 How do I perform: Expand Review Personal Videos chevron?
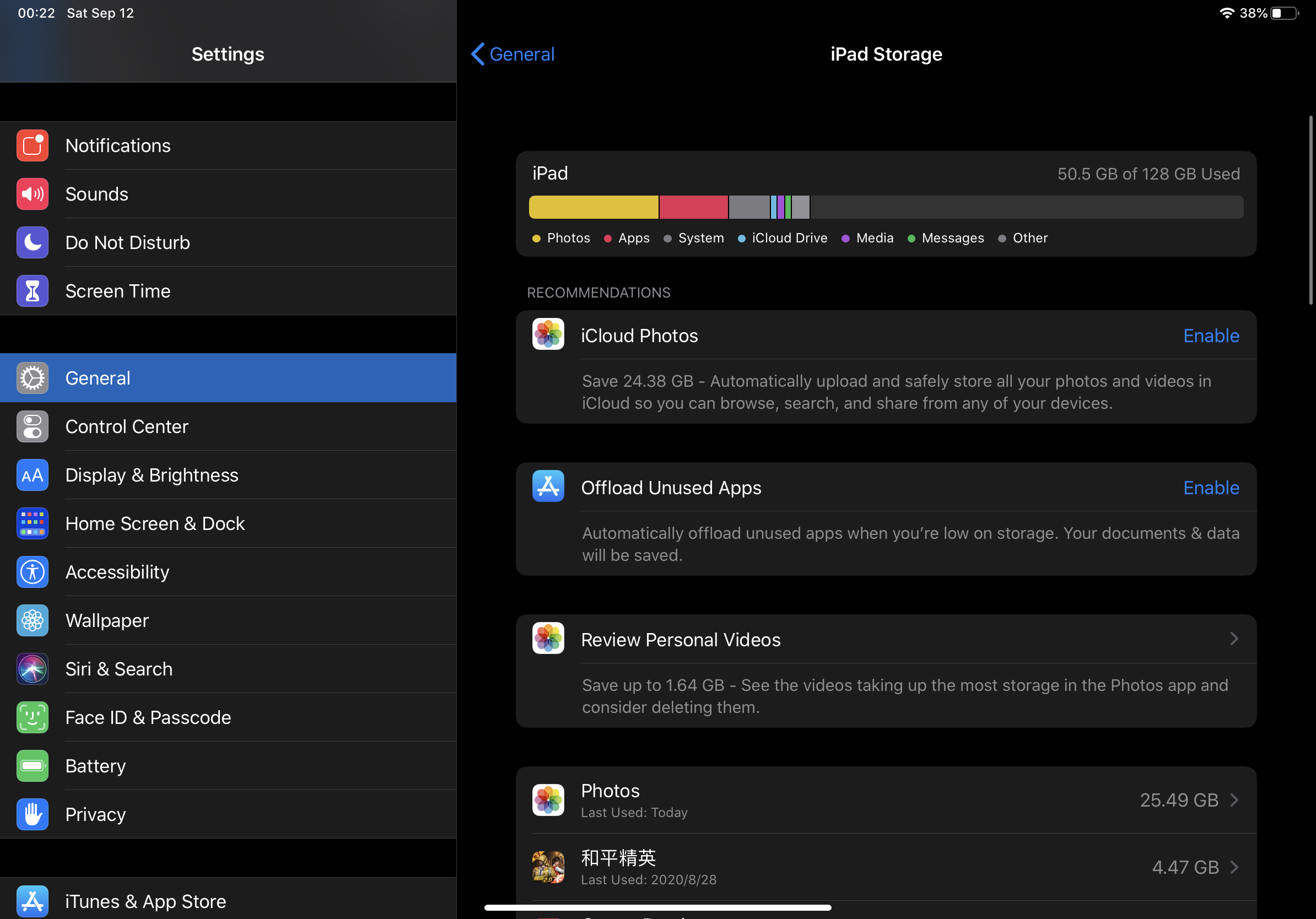point(1234,639)
